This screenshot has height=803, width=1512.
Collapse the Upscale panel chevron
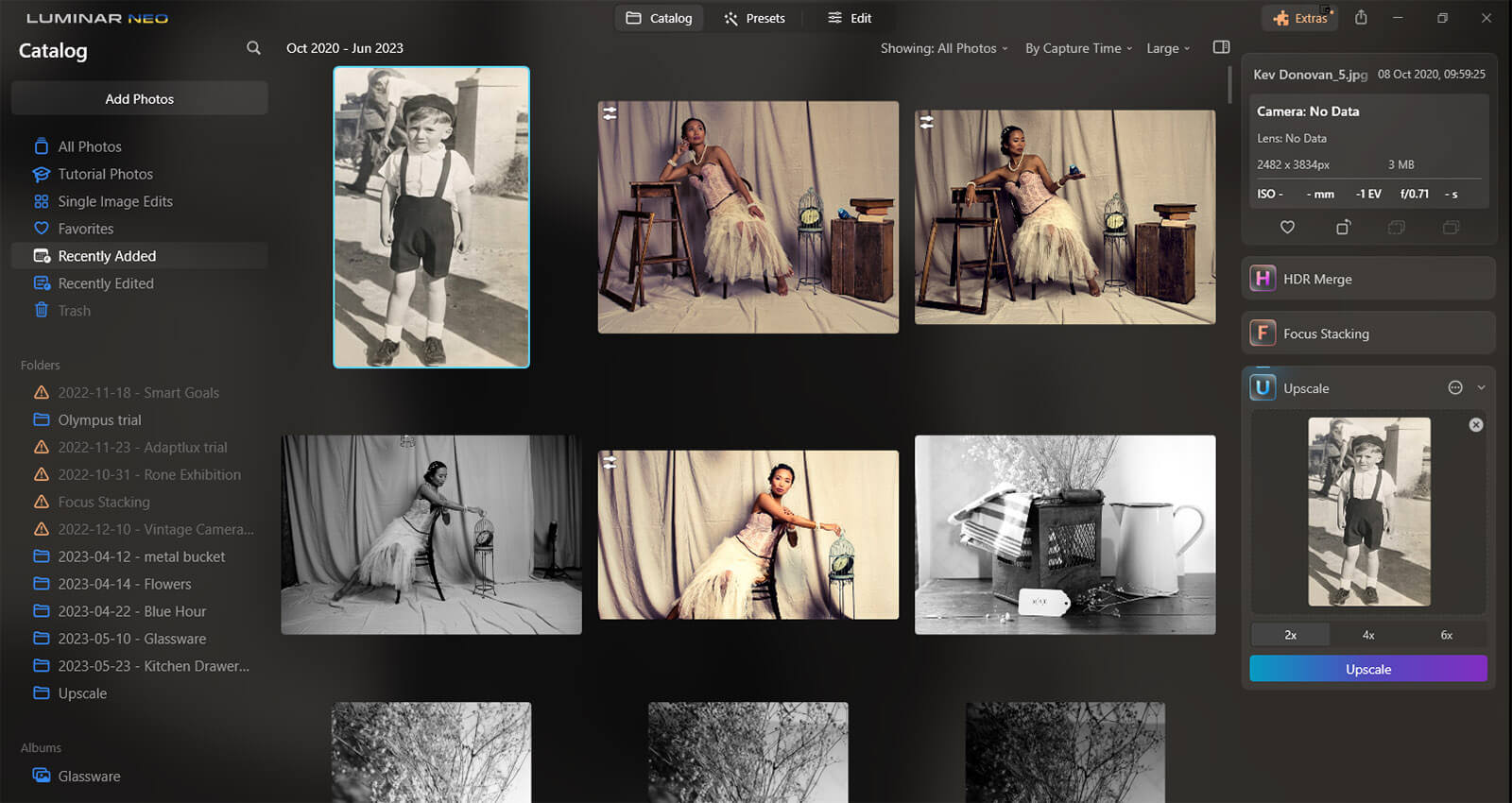tap(1481, 387)
